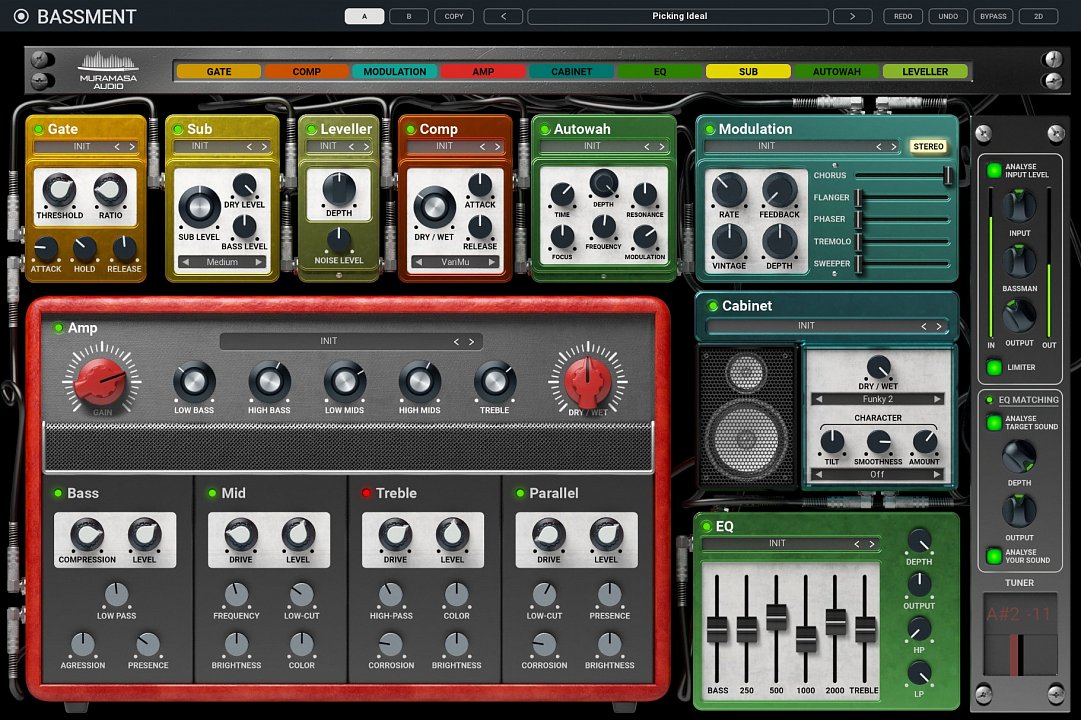The width and height of the screenshot is (1081, 720).
Task: Click the COPY button next to preset slot B
Action: point(454,16)
